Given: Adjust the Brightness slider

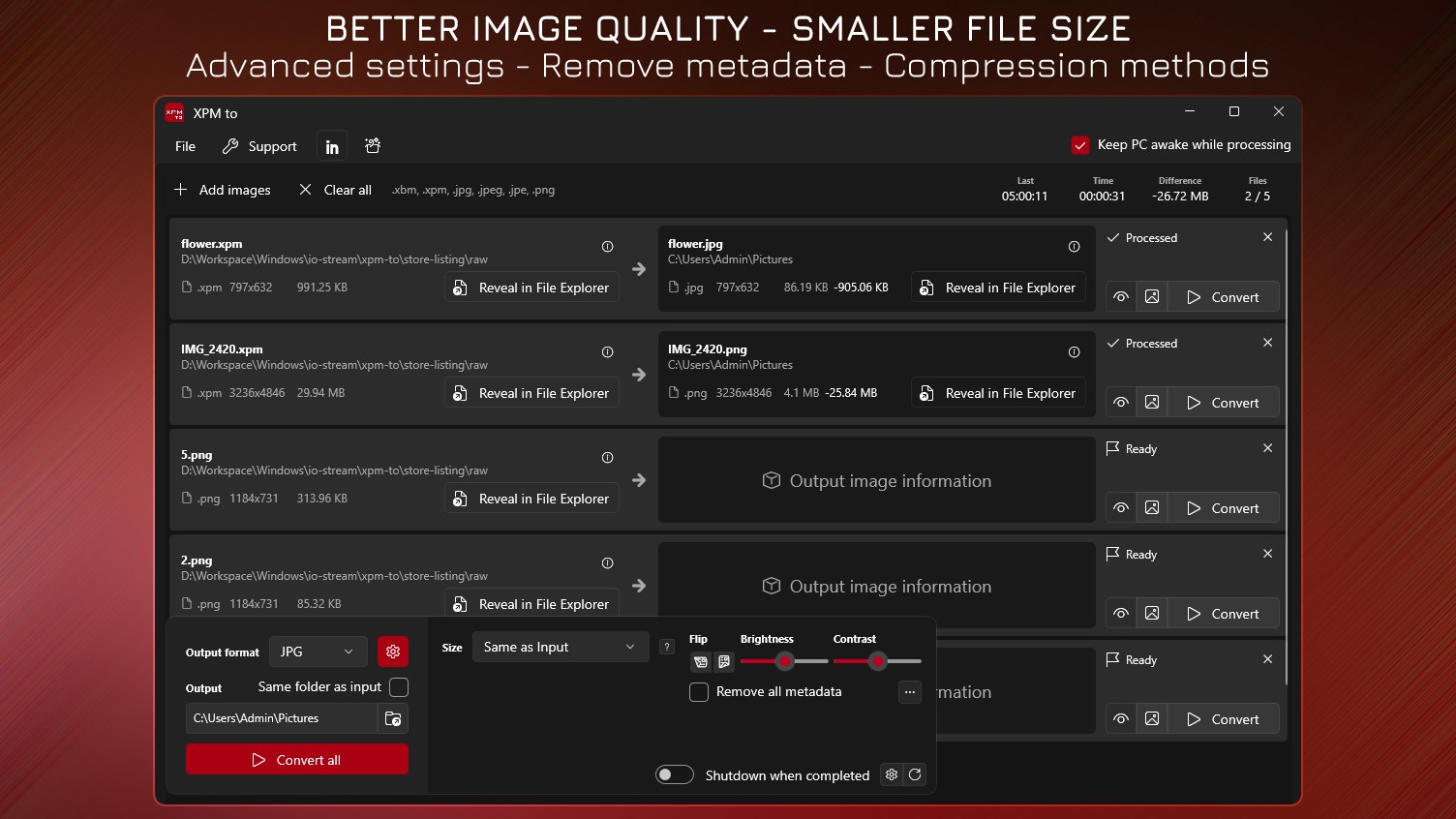Looking at the screenshot, I should click(x=784, y=661).
